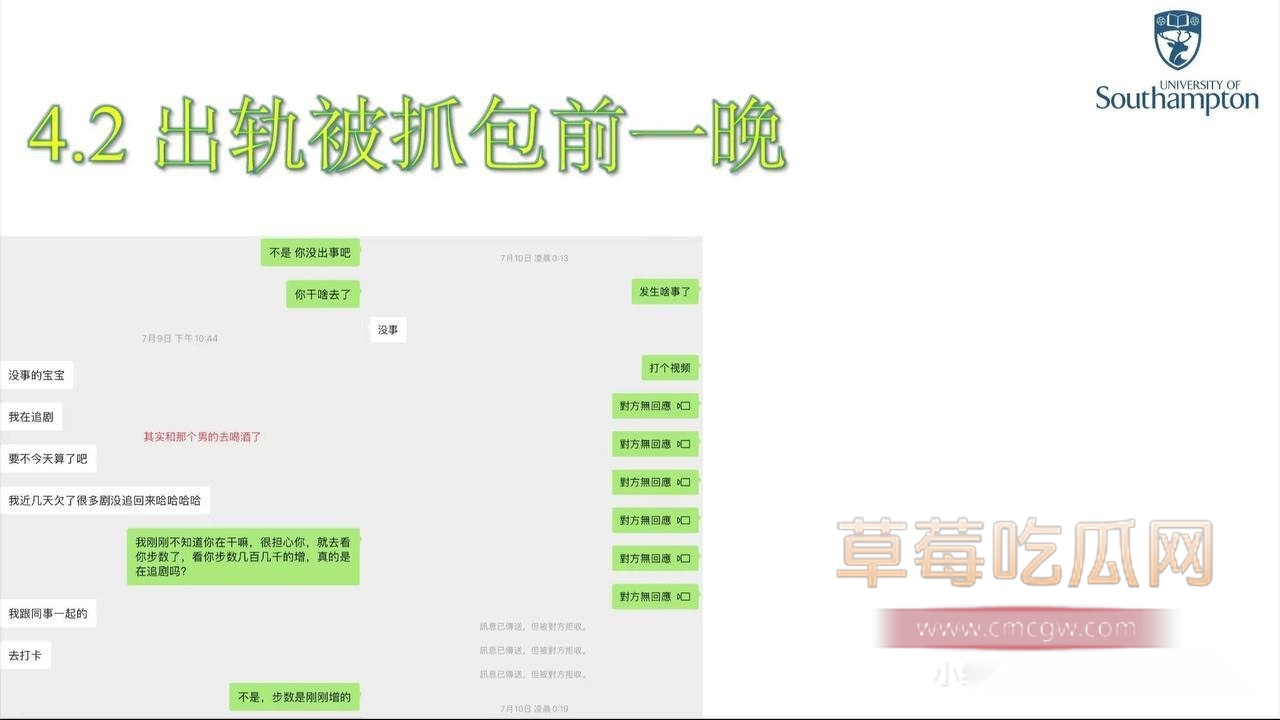Viewport: 1280px width, 720px height.
Task: Click the 7月10日 凌晨0:13 timestamp
Action: pyautogui.click(x=534, y=258)
